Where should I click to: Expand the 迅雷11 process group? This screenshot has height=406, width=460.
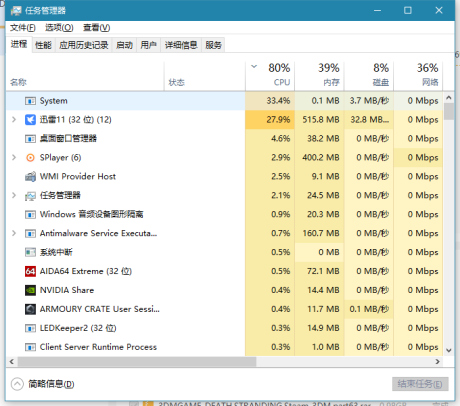pos(14,119)
